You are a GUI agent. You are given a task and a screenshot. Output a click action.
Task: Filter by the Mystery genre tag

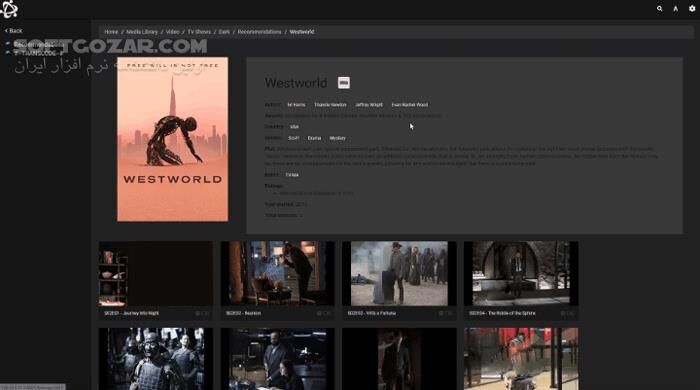pyautogui.click(x=338, y=138)
